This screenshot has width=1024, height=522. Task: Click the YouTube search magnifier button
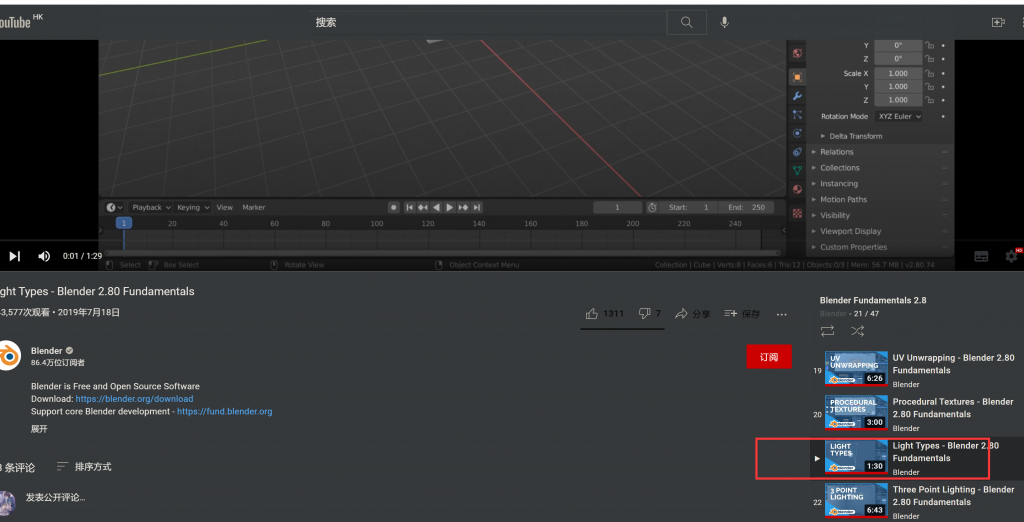pos(686,22)
